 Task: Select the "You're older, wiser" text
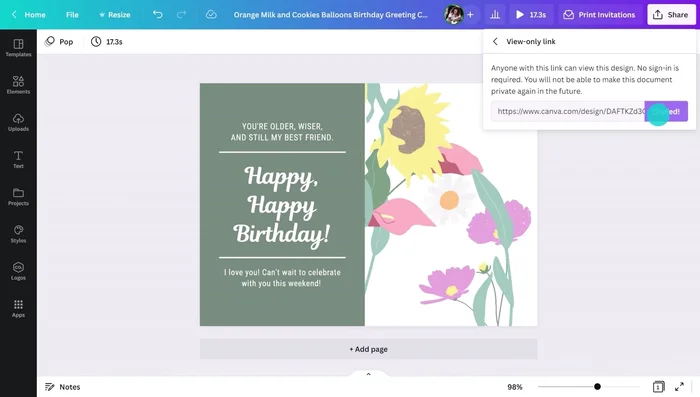click(x=282, y=132)
